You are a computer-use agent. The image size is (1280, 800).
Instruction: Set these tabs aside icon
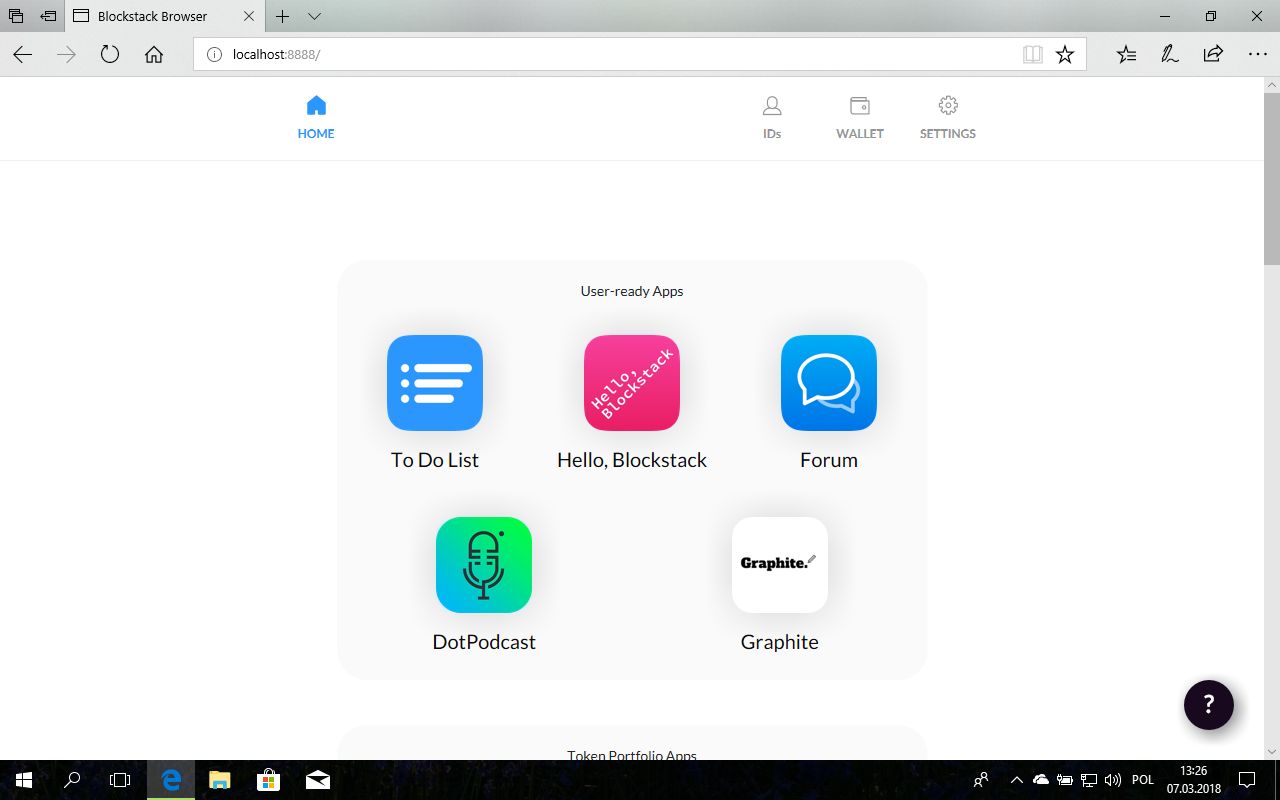pyautogui.click(x=48, y=16)
